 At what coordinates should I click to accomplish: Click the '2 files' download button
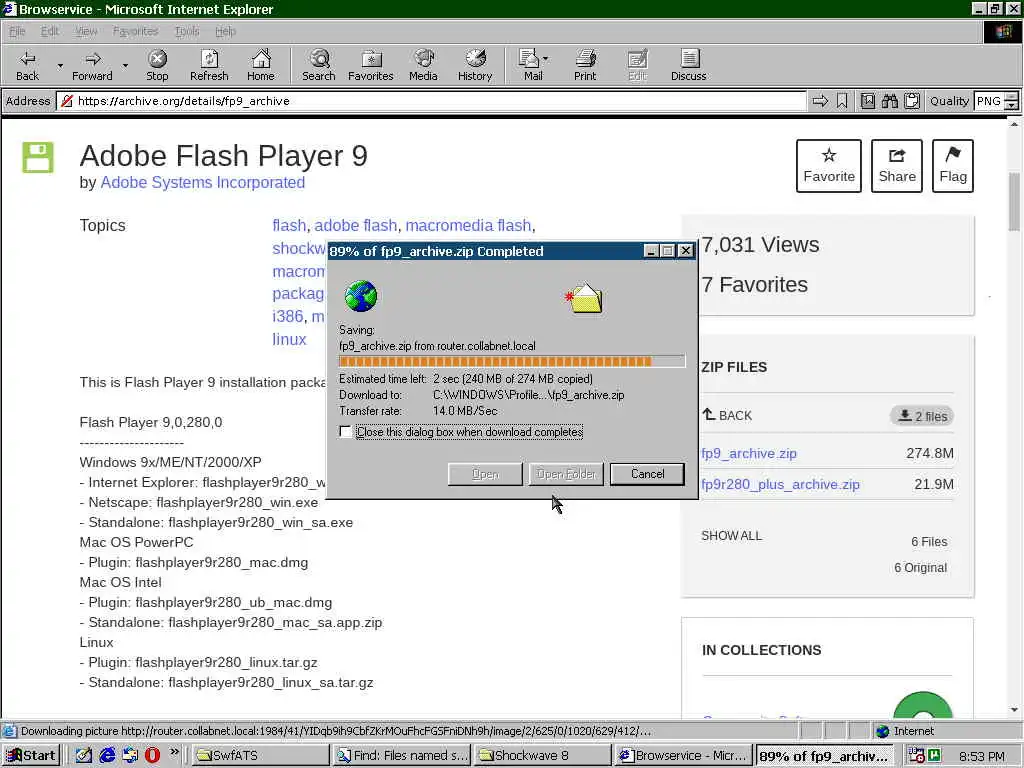click(x=922, y=416)
